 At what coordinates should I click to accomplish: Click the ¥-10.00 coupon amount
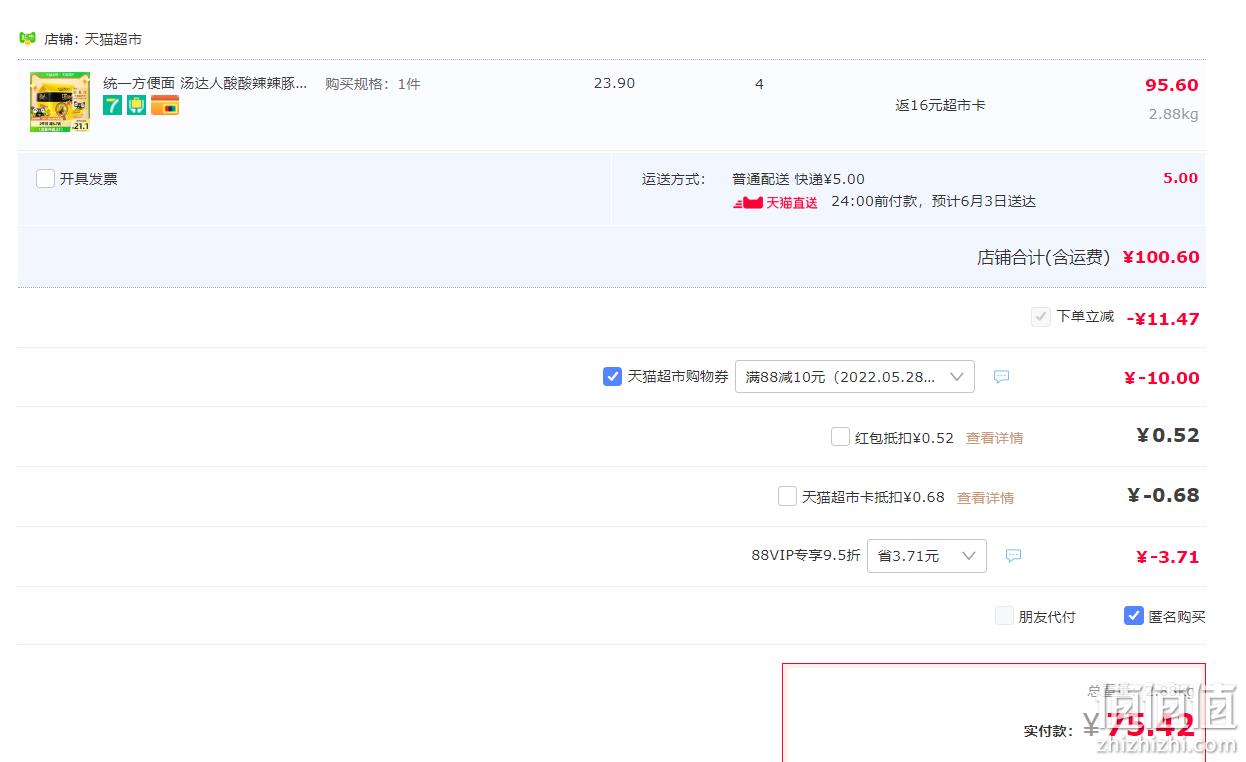click(1161, 378)
